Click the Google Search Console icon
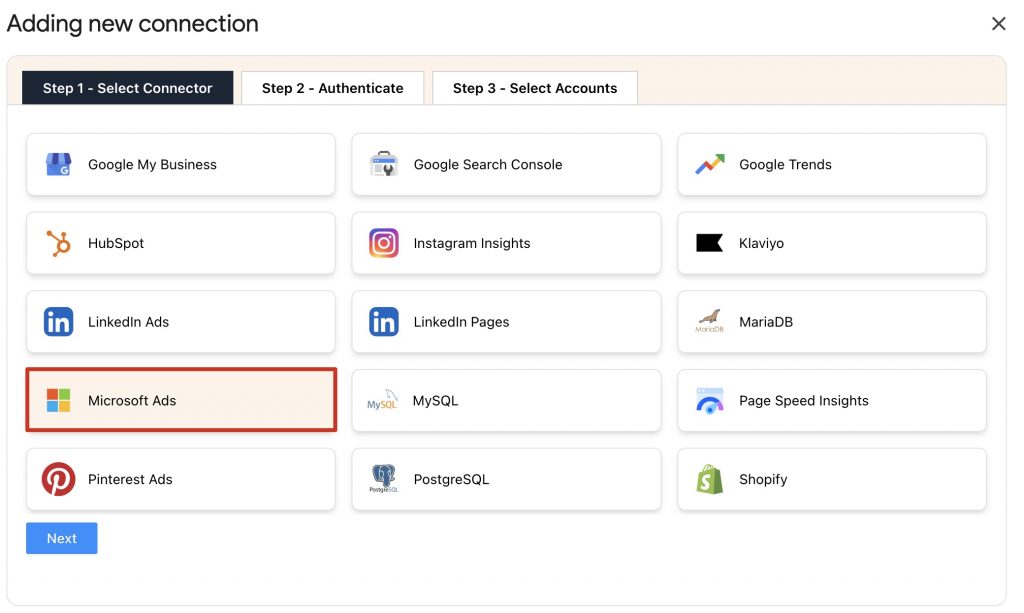This screenshot has height=613, width=1024. click(383, 165)
